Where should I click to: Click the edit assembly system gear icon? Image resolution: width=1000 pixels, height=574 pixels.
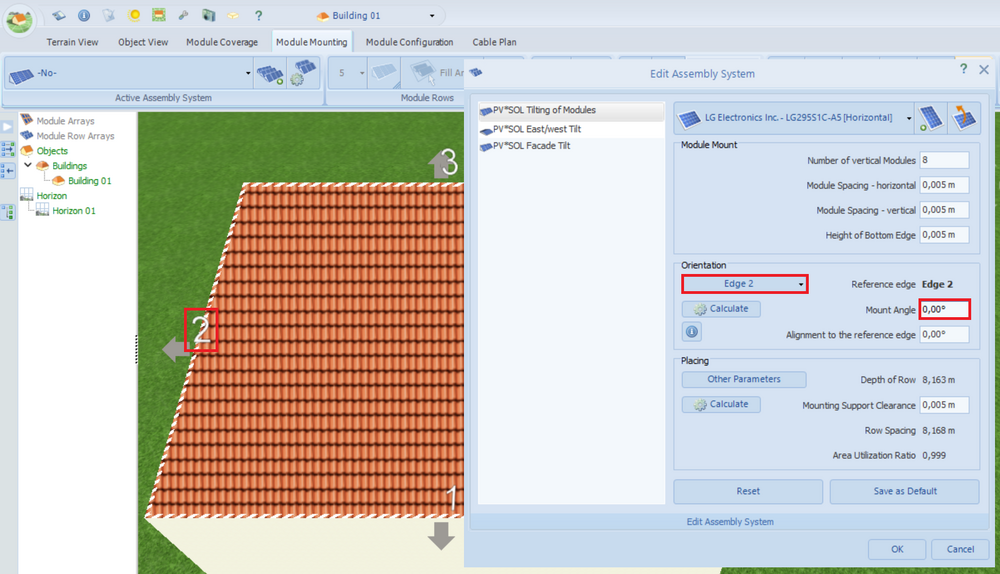click(x=302, y=74)
